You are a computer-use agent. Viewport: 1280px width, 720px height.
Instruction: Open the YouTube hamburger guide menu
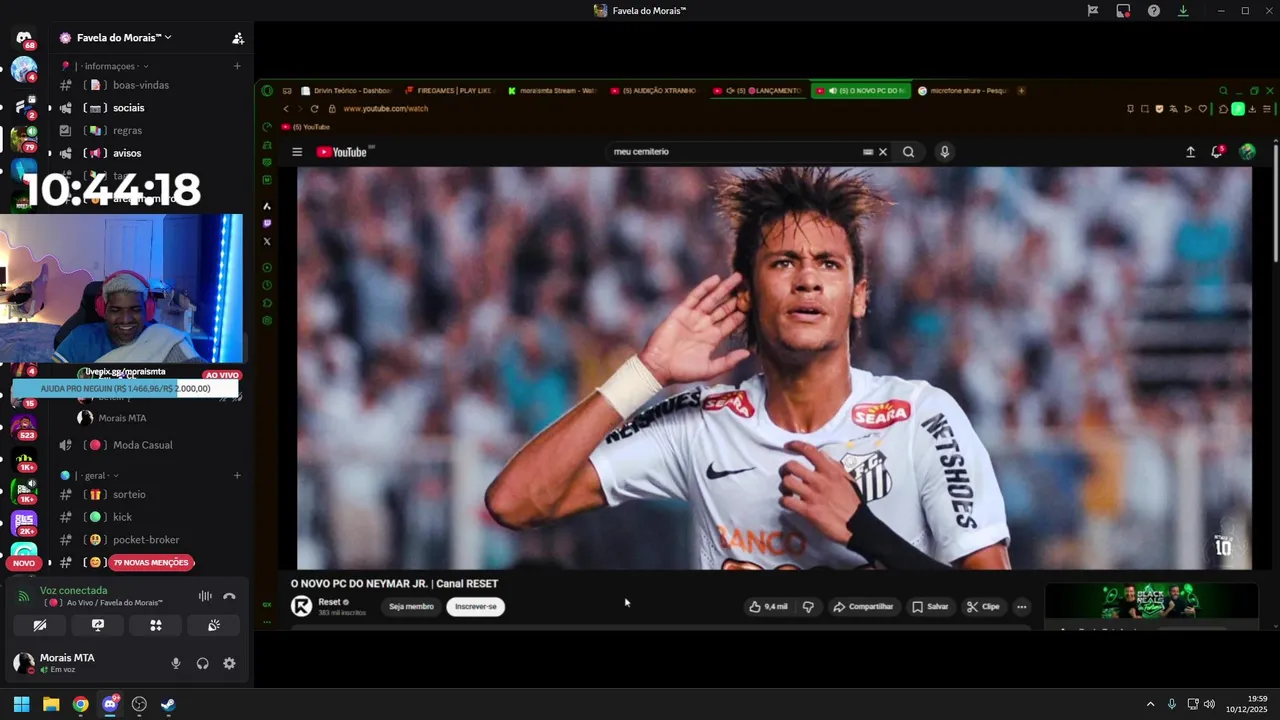click(297, 152)
